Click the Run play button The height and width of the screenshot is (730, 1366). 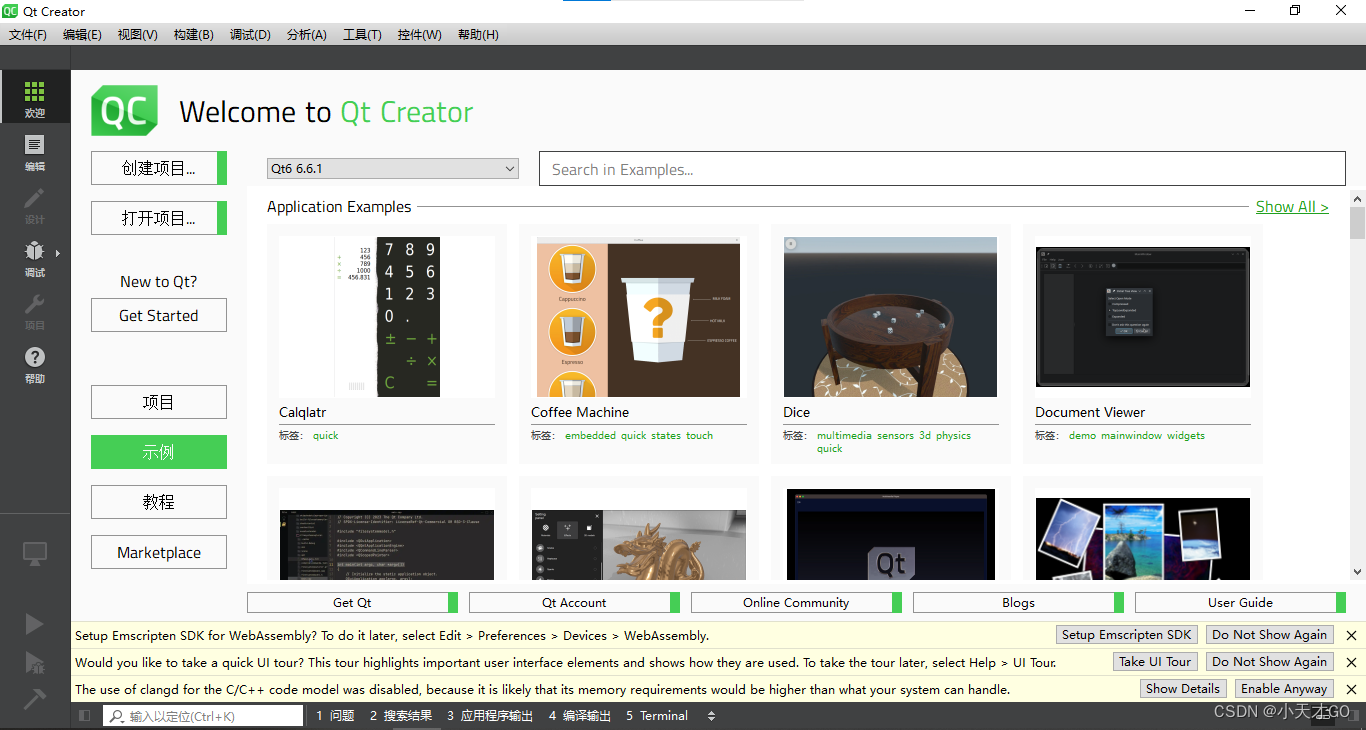pos(35,624)
